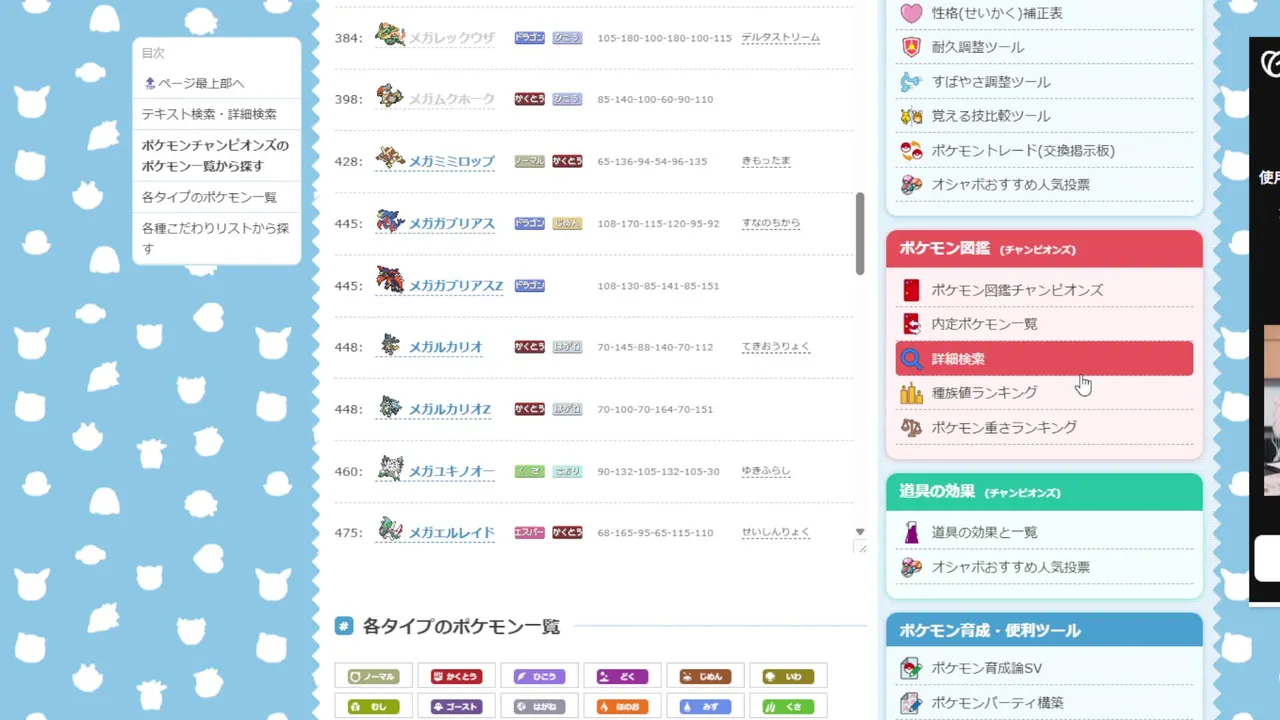Click the せいしんりょく ability link
Screen dimensions: 1280x720
pos(775,533)
